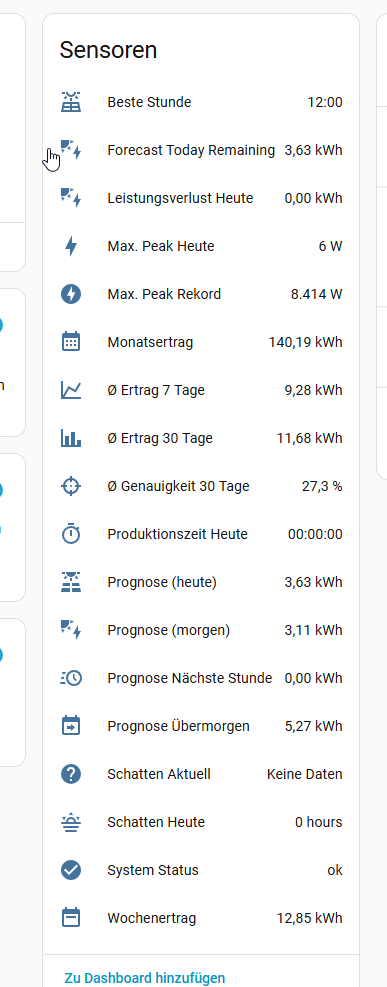This screenshot has width=387, height=987.
Task: Click the lightning icon for Max. Peak Heute
Action: click(x=71, y=246)
